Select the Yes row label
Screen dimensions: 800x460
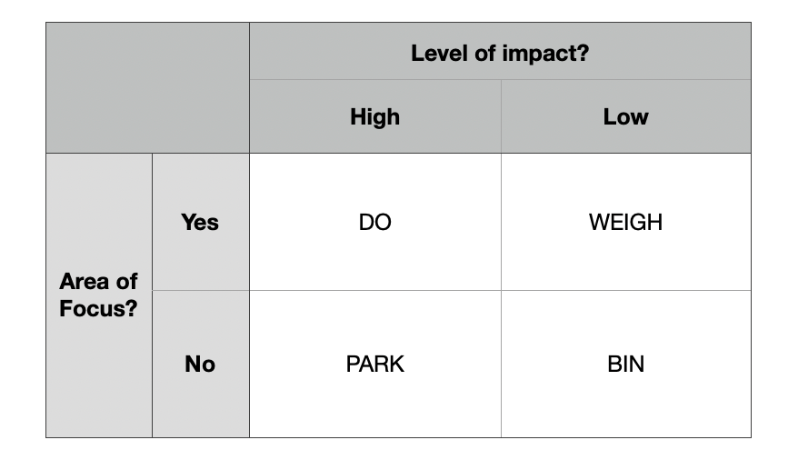(200, 222)
